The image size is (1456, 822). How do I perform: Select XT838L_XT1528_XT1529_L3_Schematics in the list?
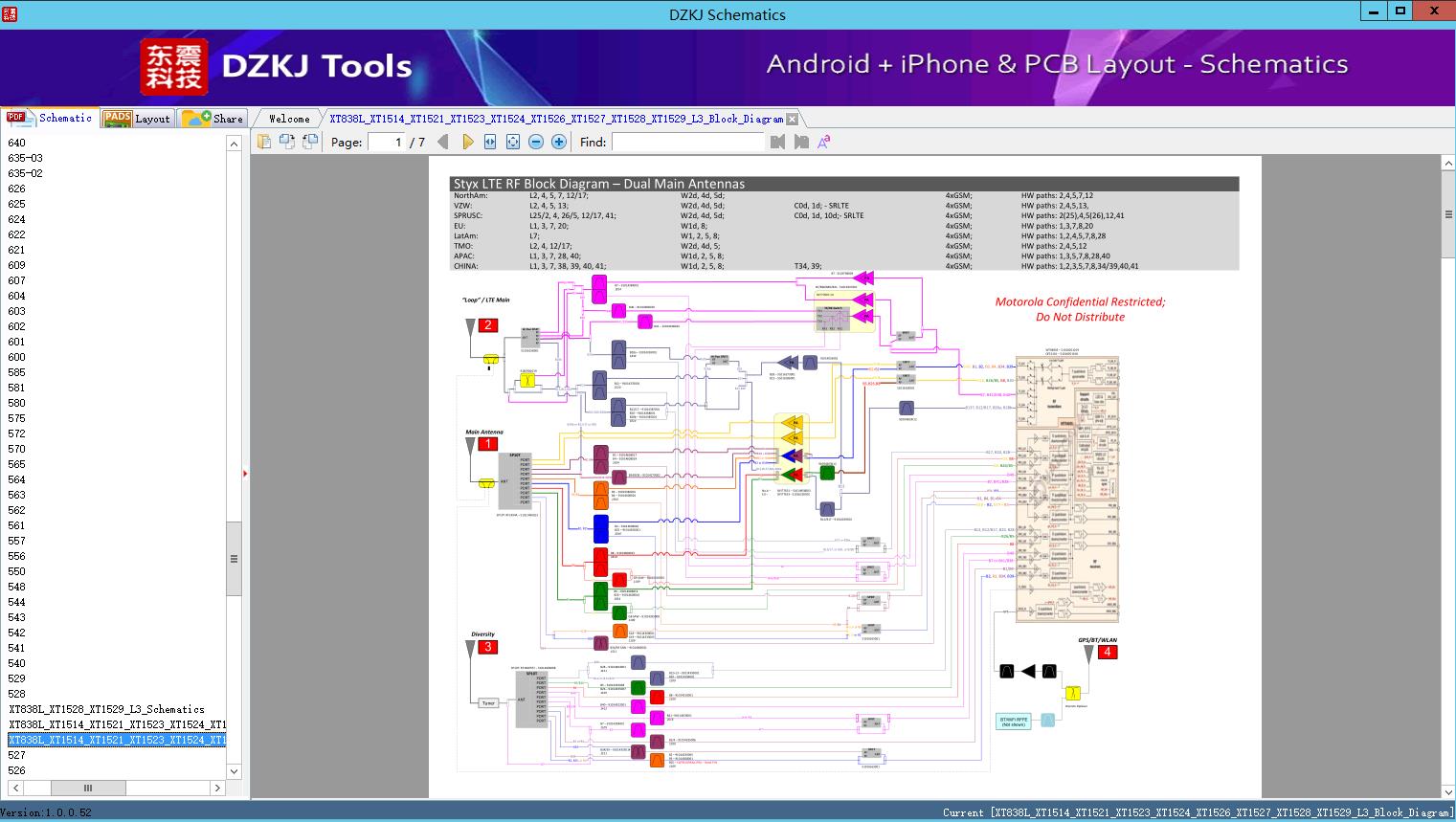tap(106, 709)
